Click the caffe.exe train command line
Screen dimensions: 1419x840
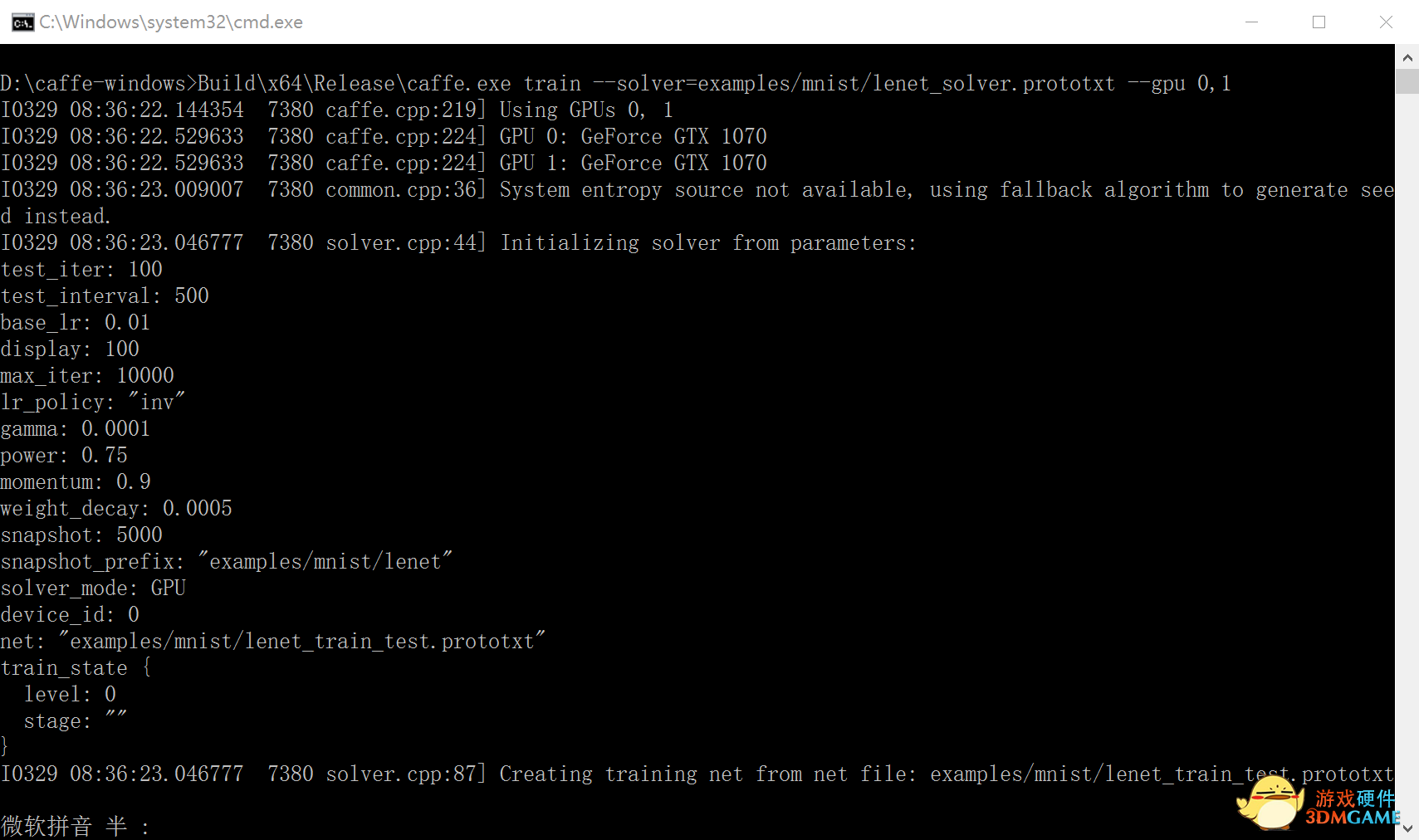[615, 84]
